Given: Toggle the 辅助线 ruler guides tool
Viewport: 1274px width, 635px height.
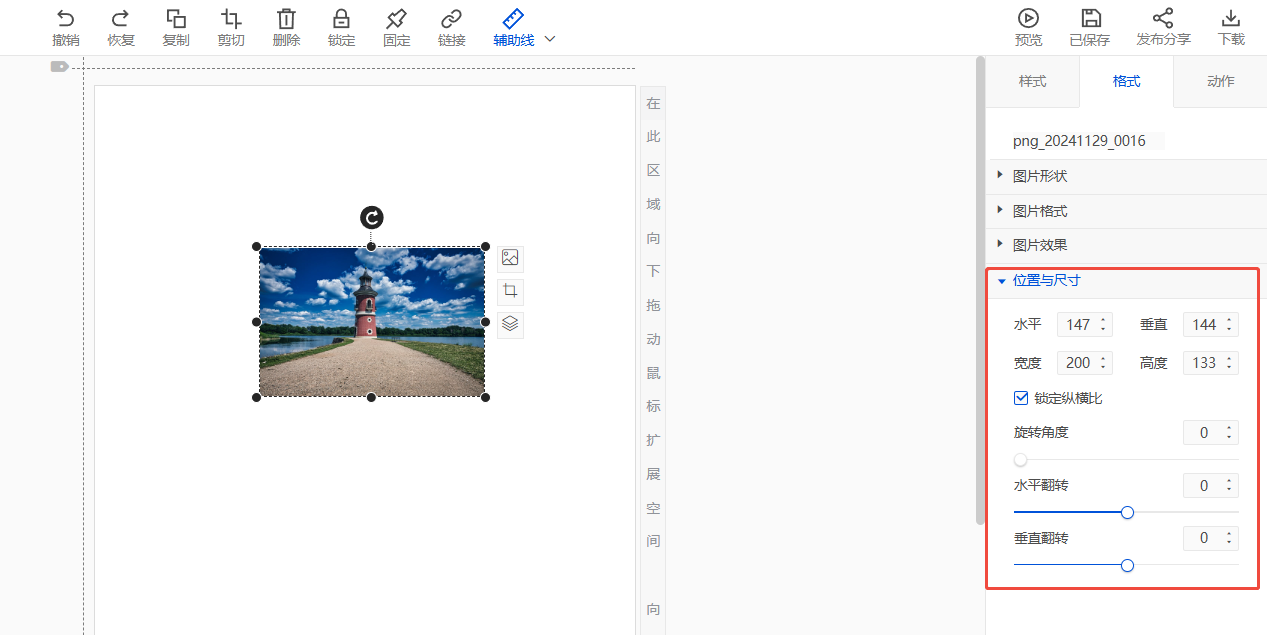Looking at the screenshot, I should pos(513,27).
